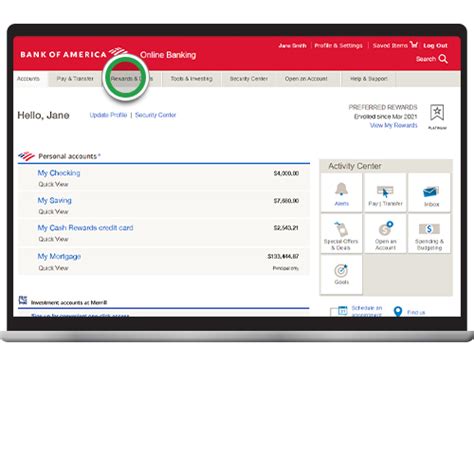Click the My Saving balance amount
The width and height of the screenshot is (474, 474).
[x=286, y=201]
